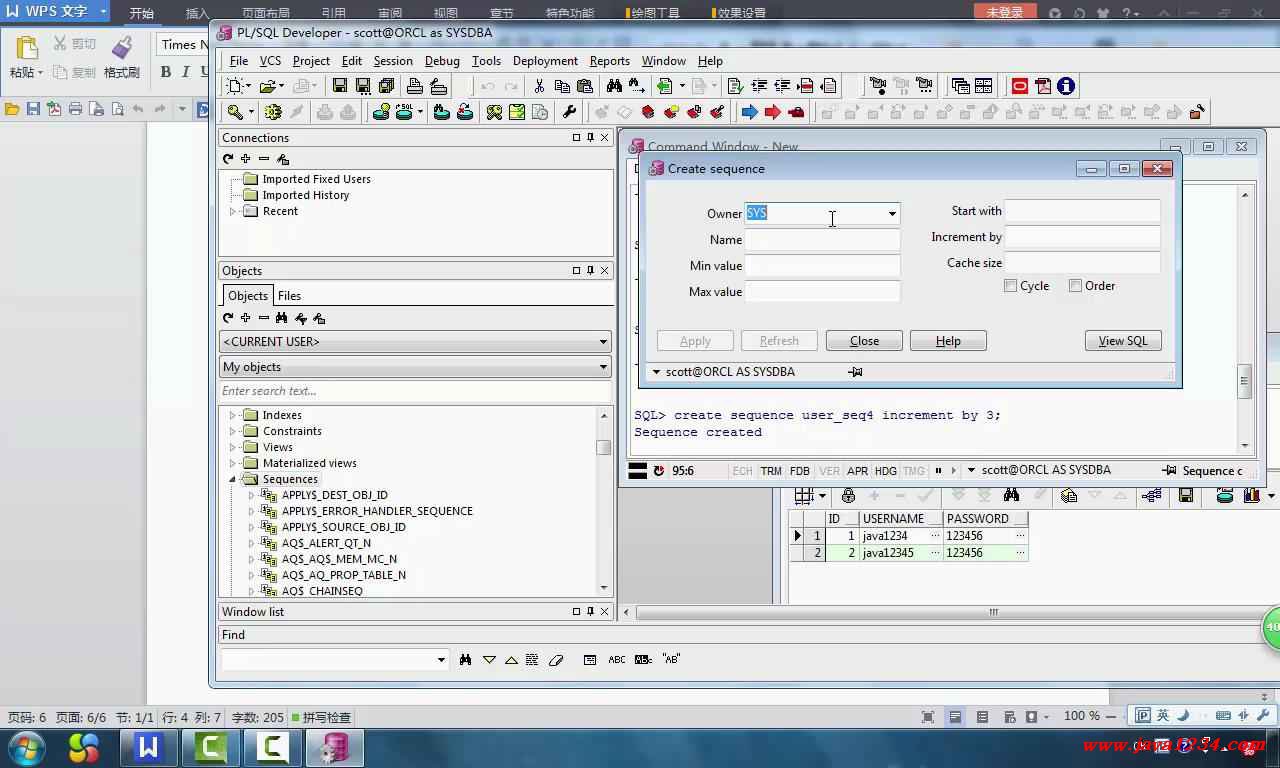
Task: Open the Debug menu
Action: (442, 61)
